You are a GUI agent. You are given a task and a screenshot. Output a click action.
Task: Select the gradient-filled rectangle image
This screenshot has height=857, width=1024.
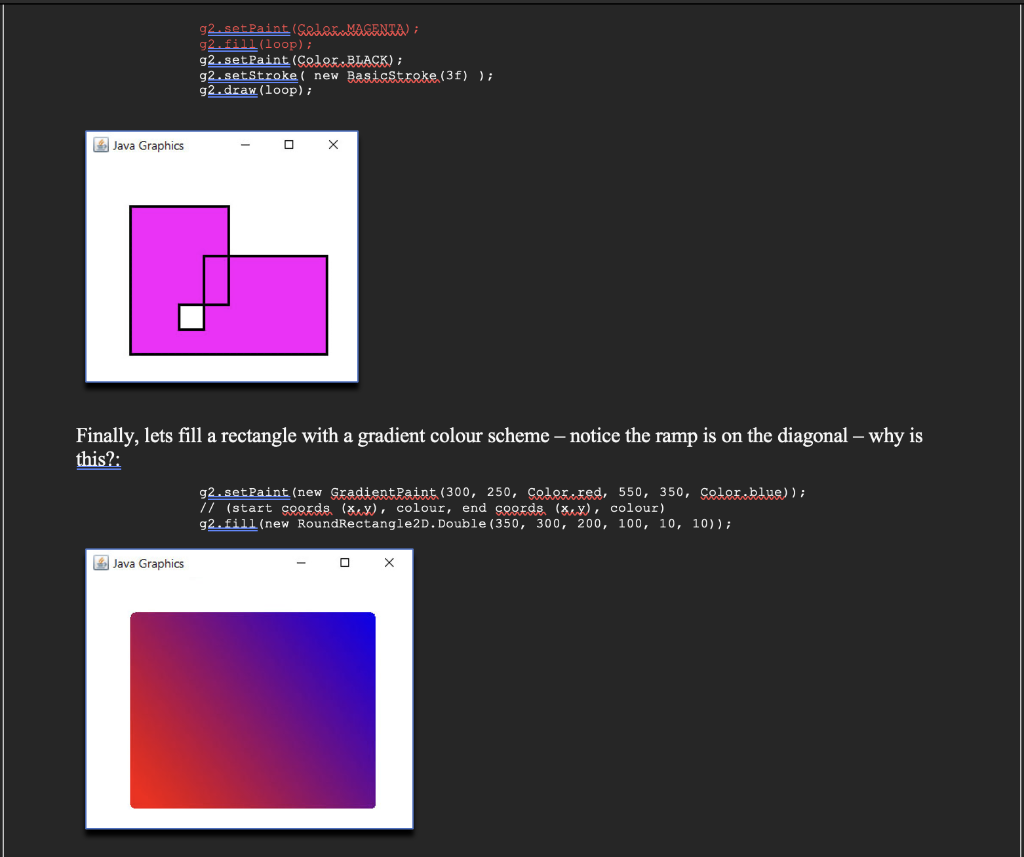click(252, 710)
